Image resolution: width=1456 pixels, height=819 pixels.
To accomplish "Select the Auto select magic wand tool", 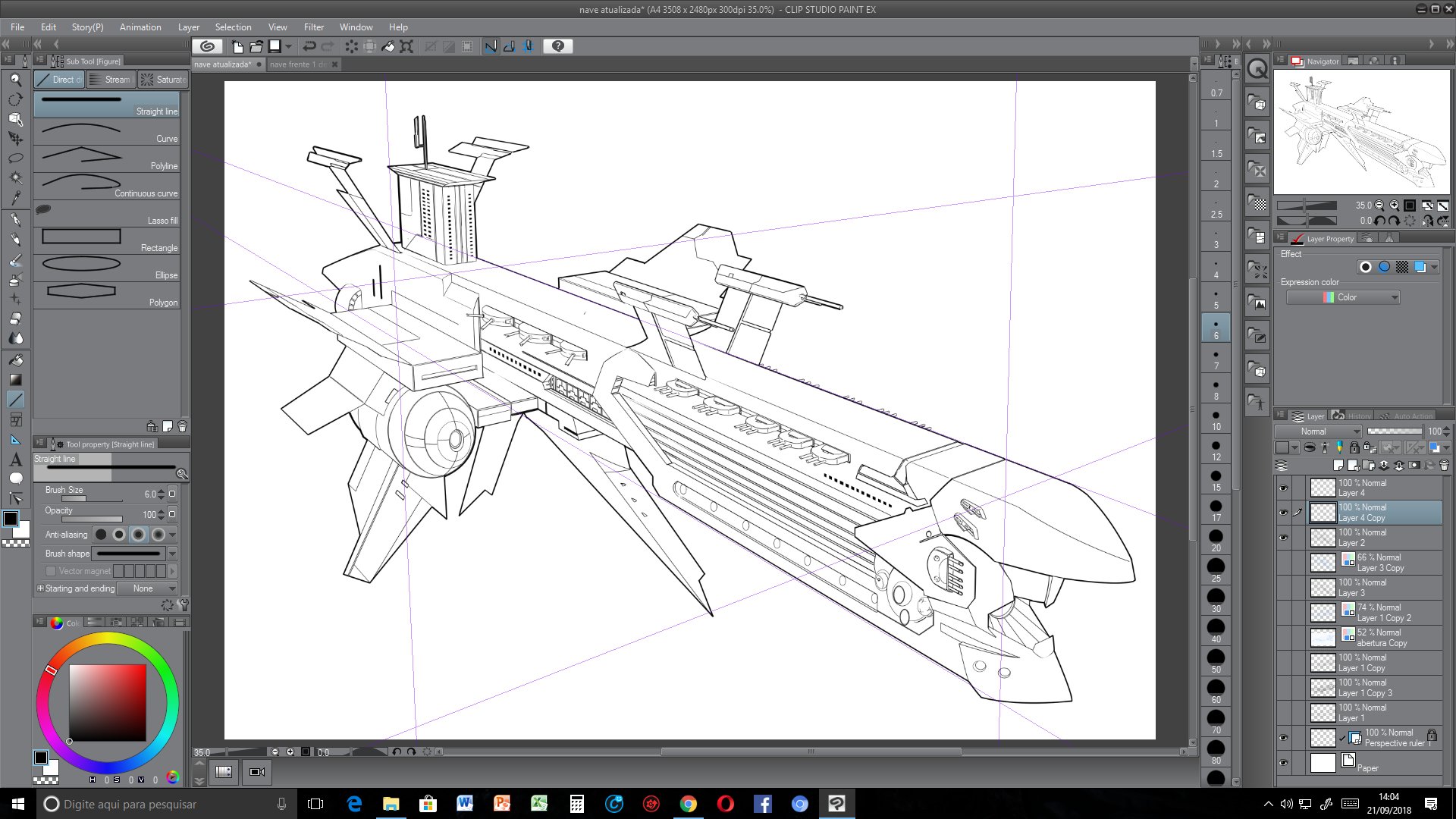I will pos(15,178).
